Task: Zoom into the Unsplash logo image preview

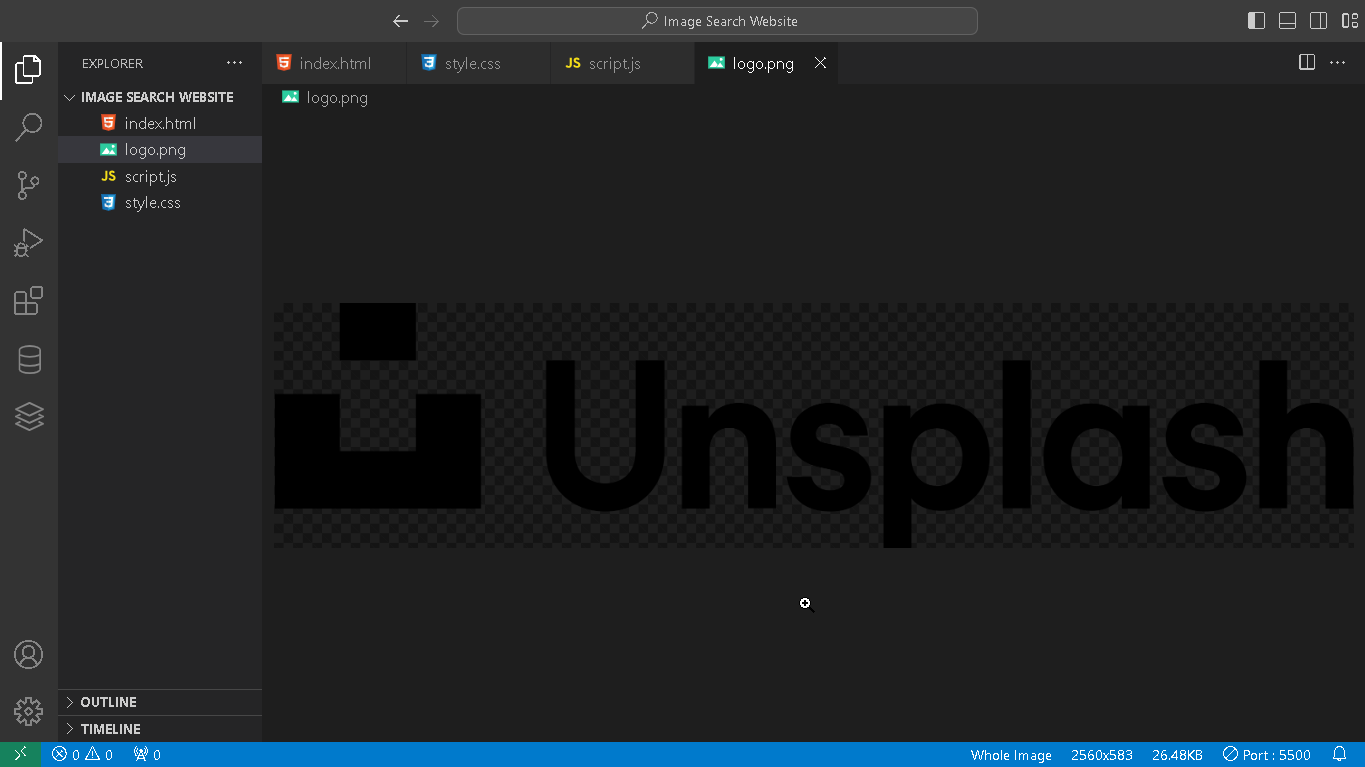Action: 814,425
